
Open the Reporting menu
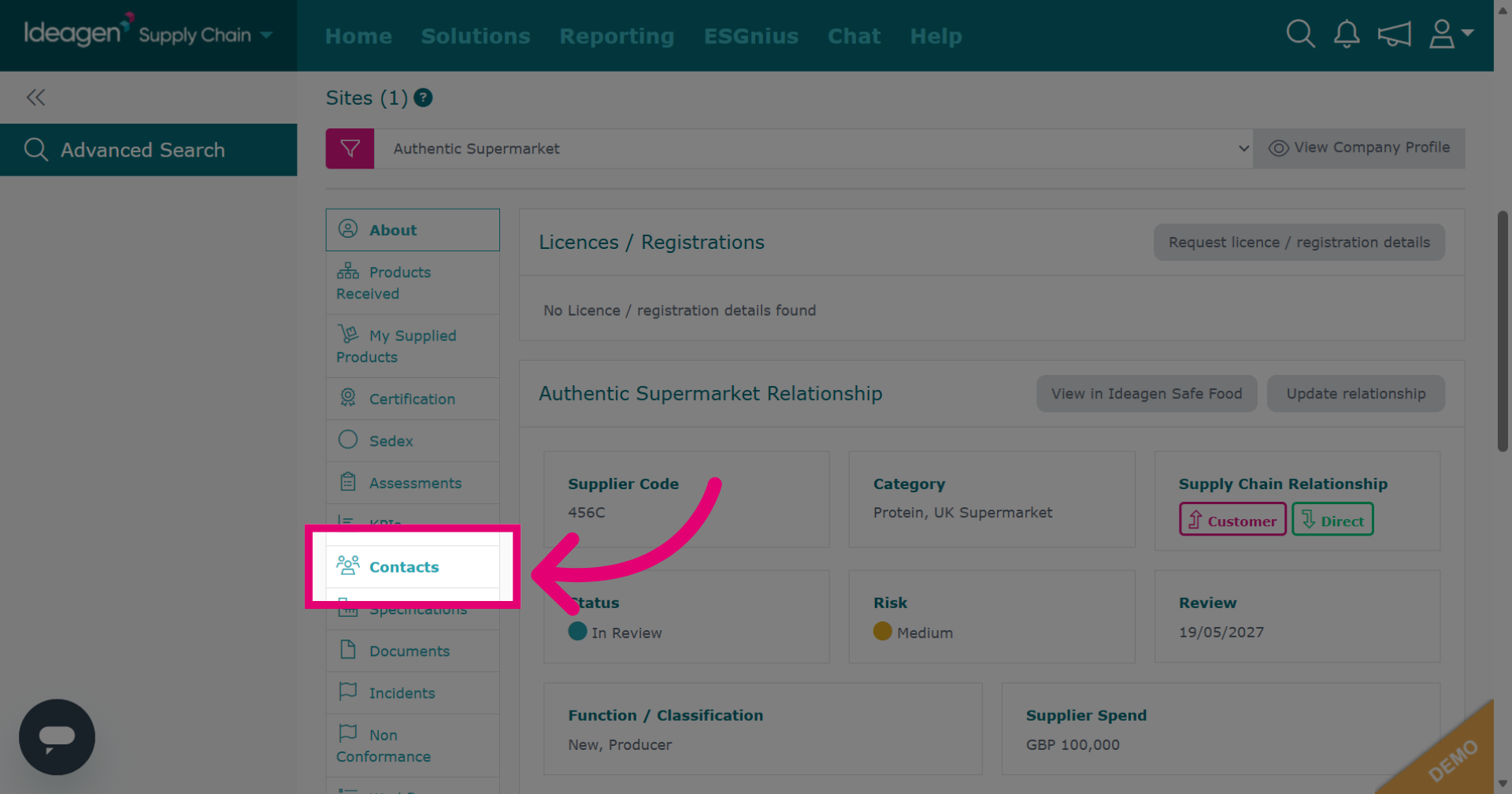[x=617, y=36]
